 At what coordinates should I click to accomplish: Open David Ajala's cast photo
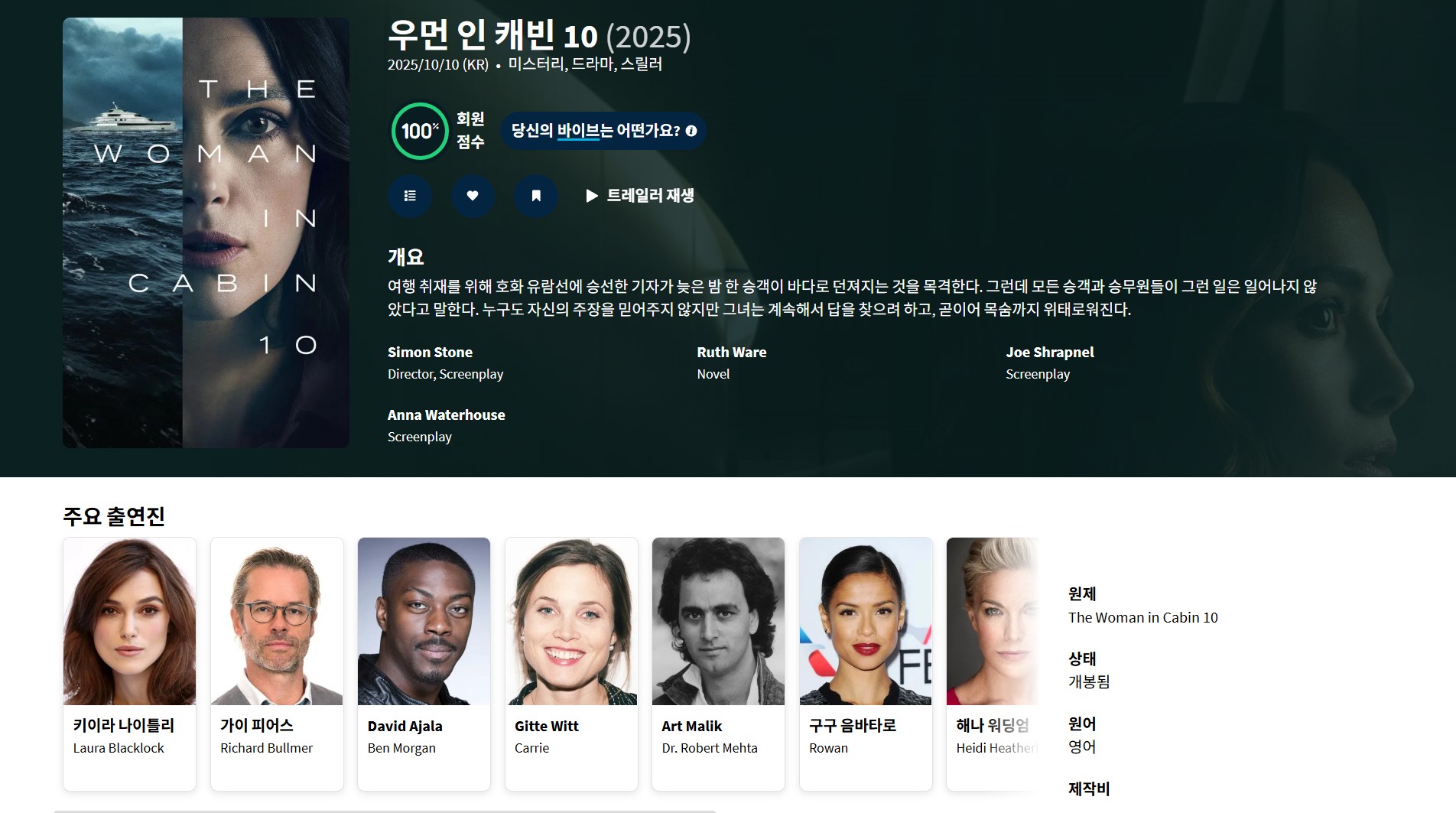click(424, 621)
